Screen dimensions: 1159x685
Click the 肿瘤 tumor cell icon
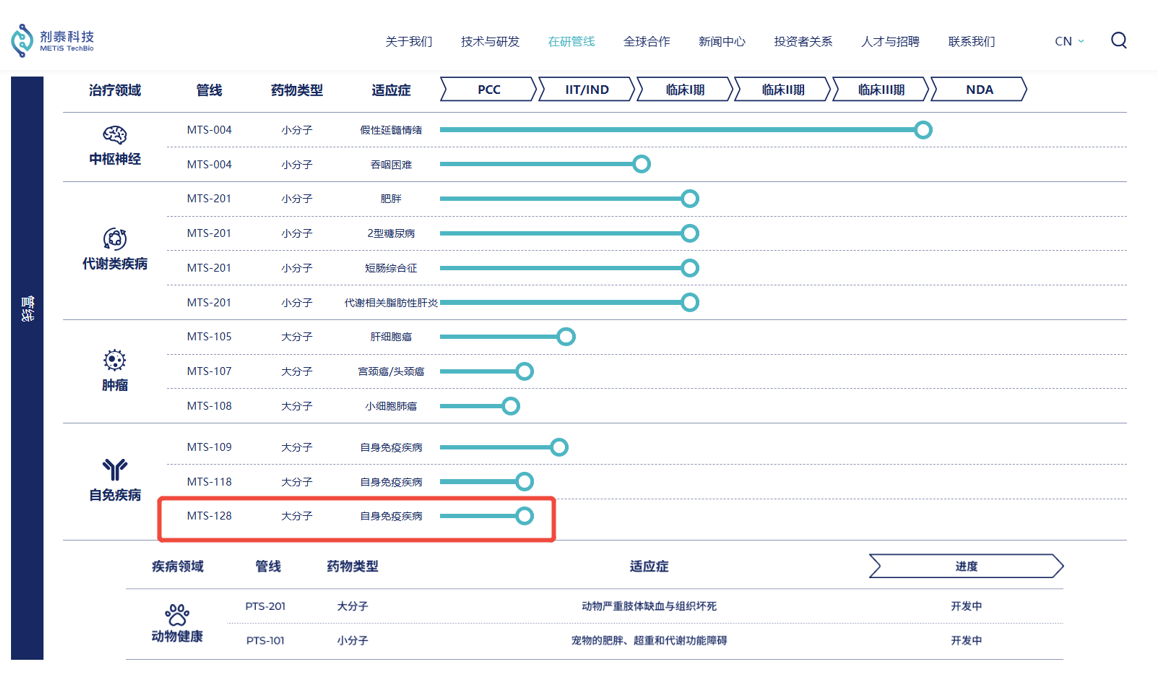pyautogui.click(x=115, y=360)
